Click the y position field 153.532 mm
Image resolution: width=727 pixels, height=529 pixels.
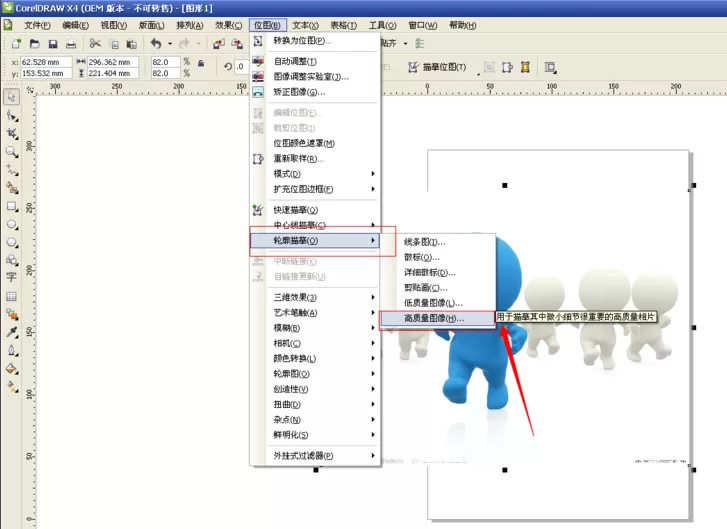pyautogui.click(x=46, y=73)
